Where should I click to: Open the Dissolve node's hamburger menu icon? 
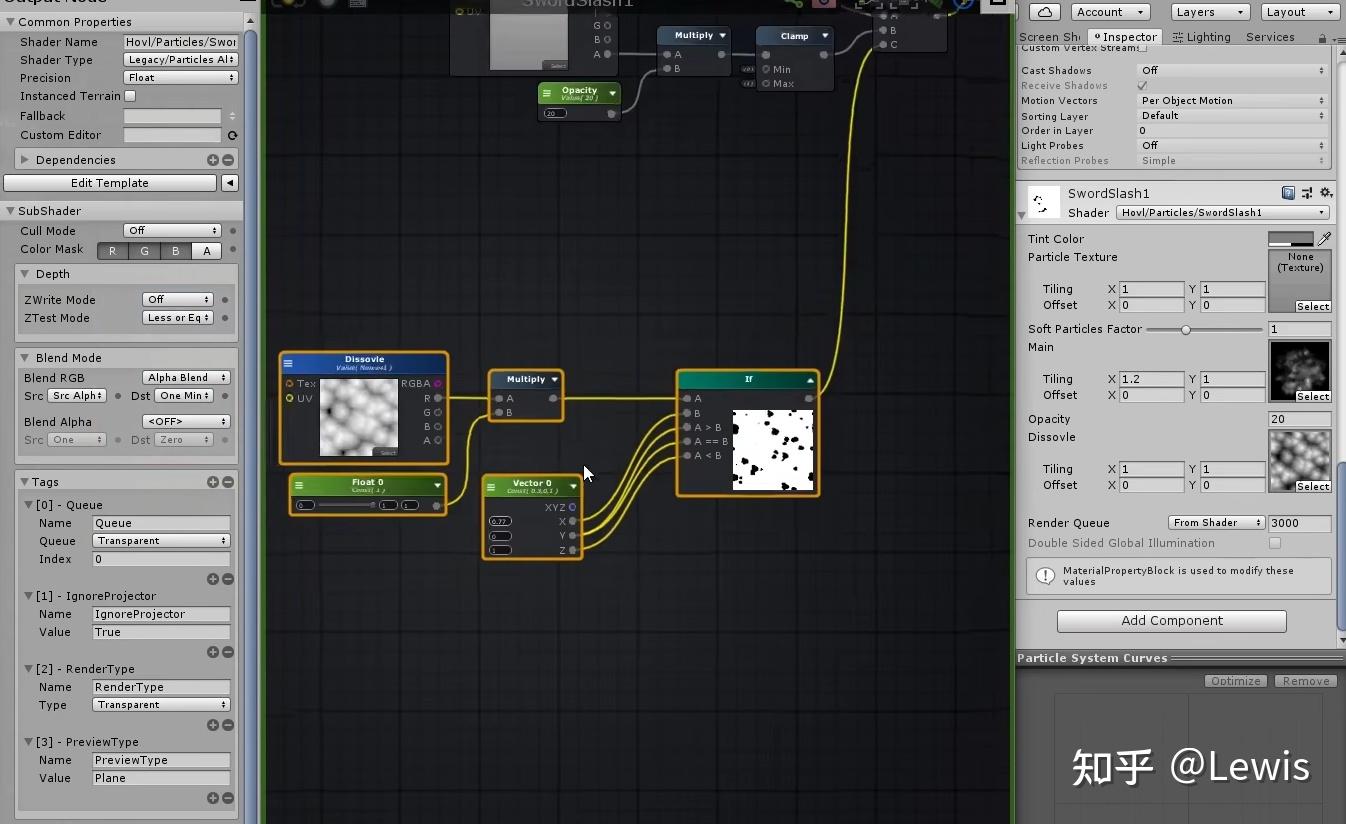tap(289, 364)
